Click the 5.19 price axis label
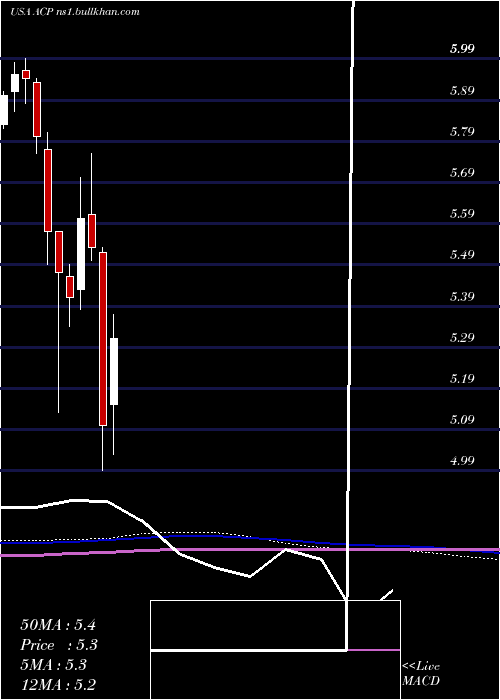Image resolution: width=500 pixels, height=700 pixels. 462,379
